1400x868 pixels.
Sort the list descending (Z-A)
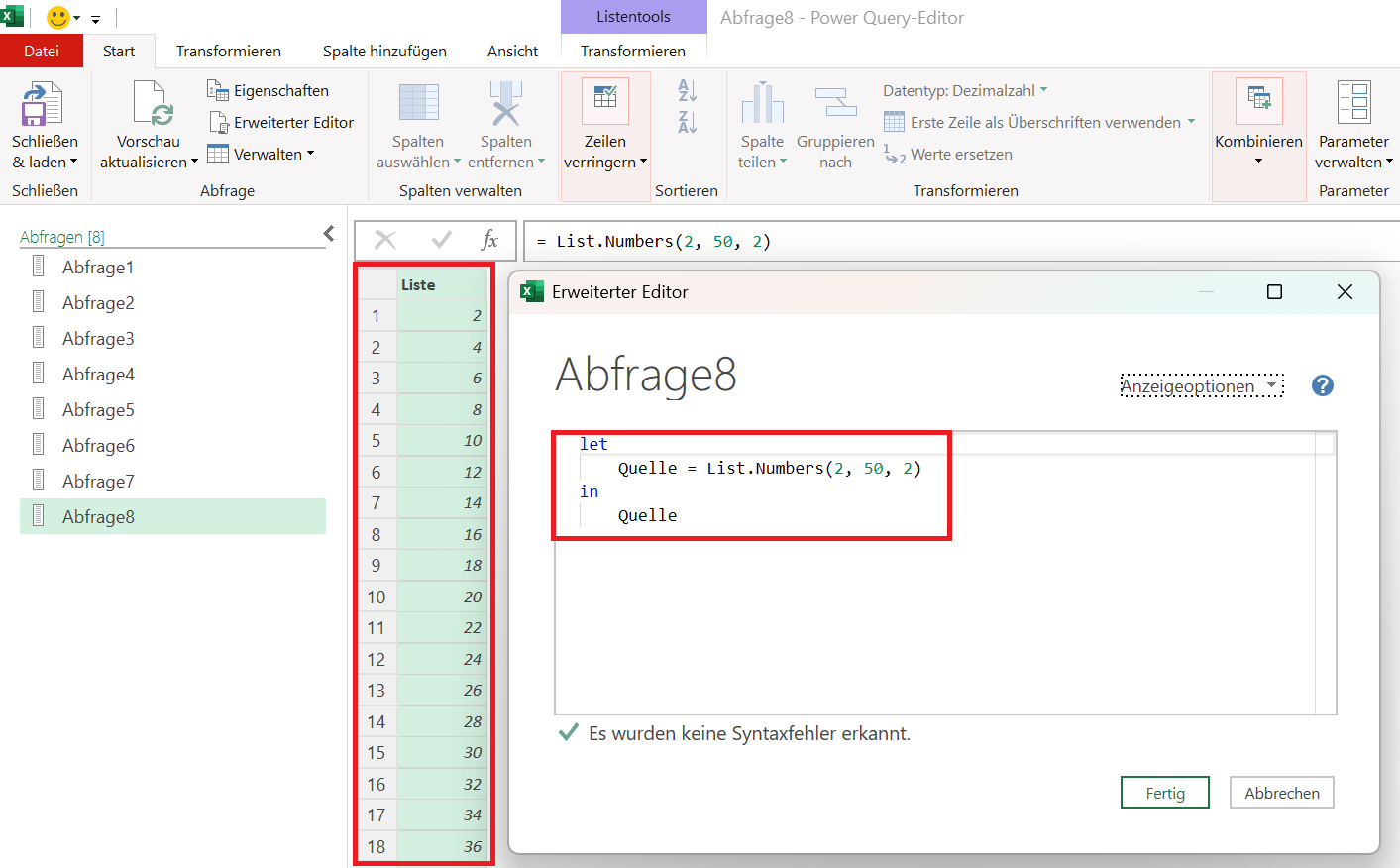point(688,122)
